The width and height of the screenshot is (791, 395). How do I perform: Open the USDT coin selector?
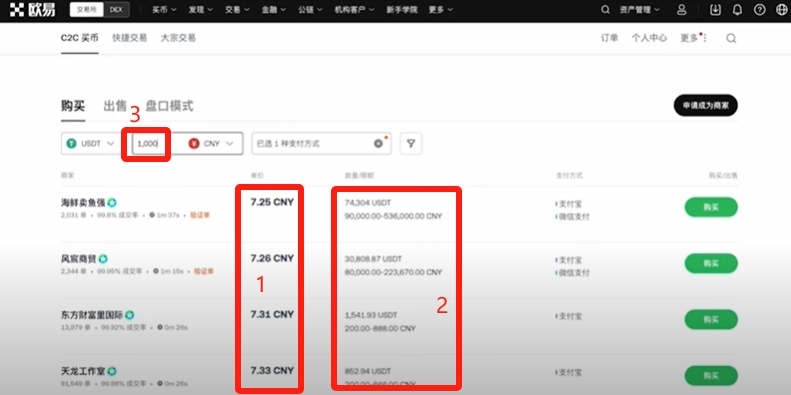tap(91, 144)
